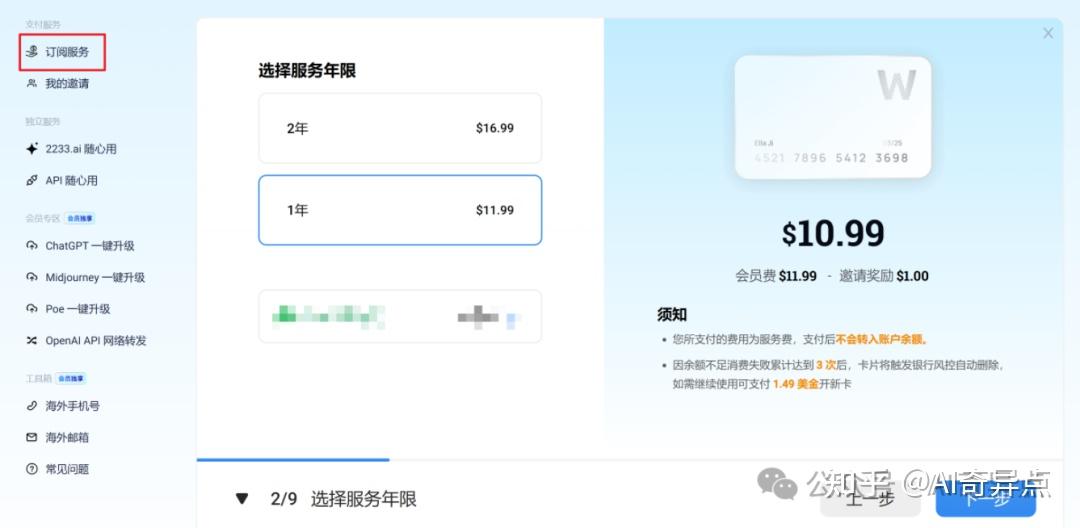Click the 上一步 button

pos(870,498)
